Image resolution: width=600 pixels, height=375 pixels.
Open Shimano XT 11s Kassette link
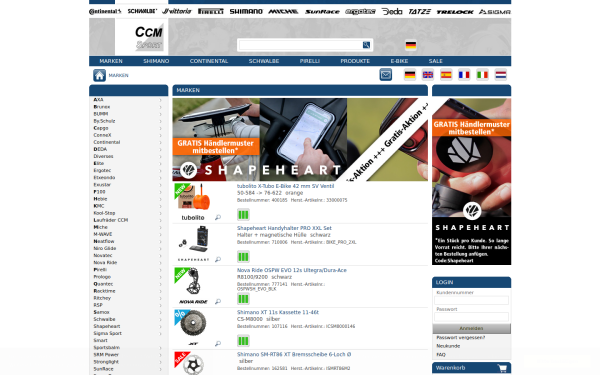click(278, 312)
